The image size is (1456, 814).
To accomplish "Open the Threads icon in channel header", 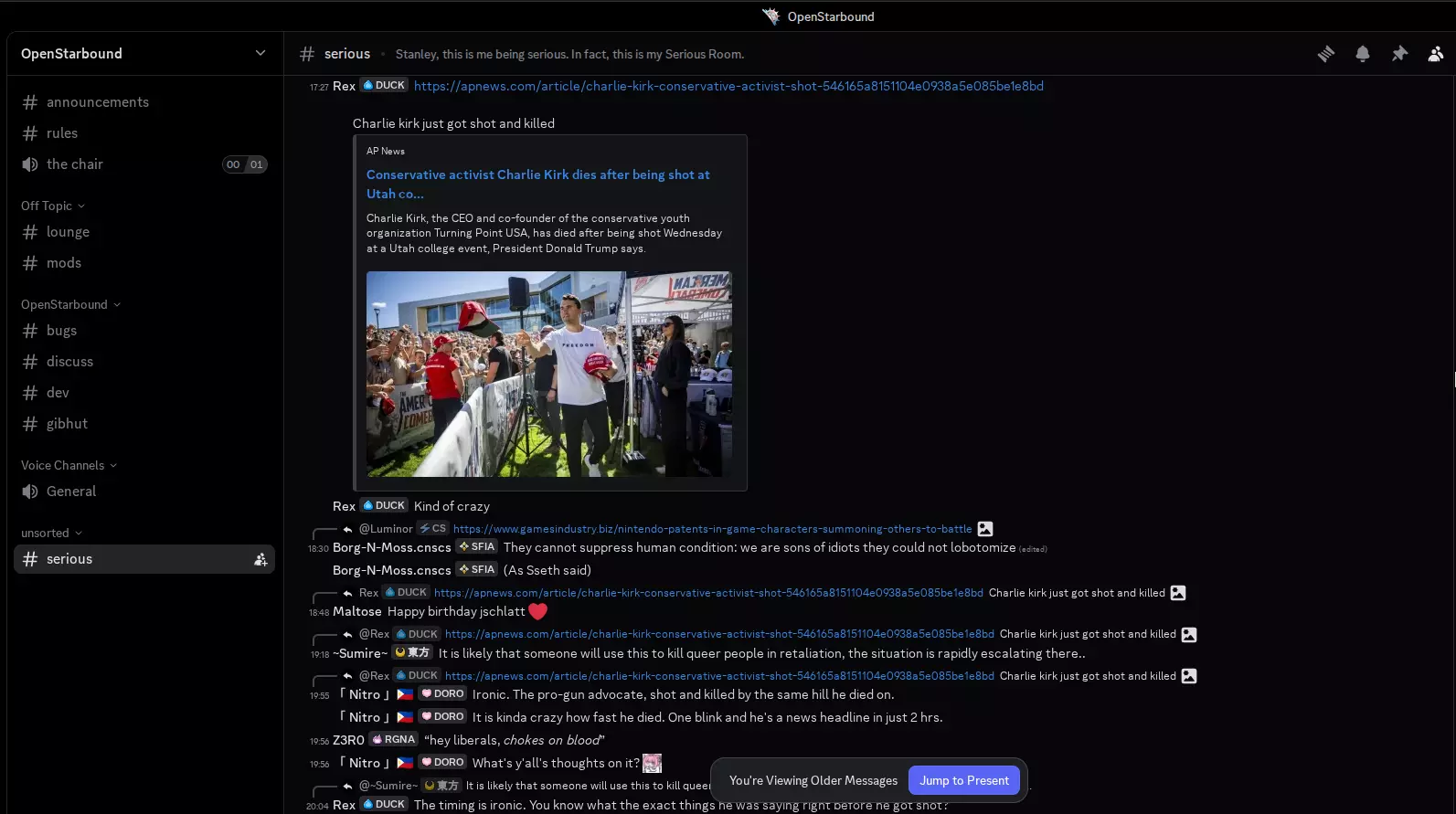I will [1326, 54].
